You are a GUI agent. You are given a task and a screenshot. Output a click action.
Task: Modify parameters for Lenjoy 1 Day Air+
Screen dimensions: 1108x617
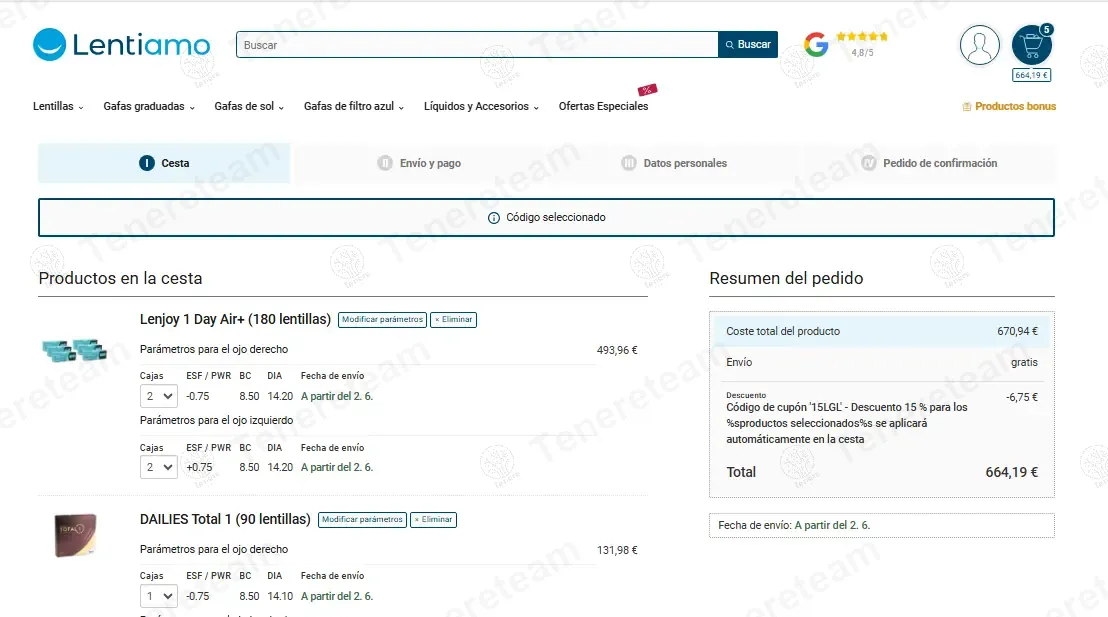[x=382, y=319]
